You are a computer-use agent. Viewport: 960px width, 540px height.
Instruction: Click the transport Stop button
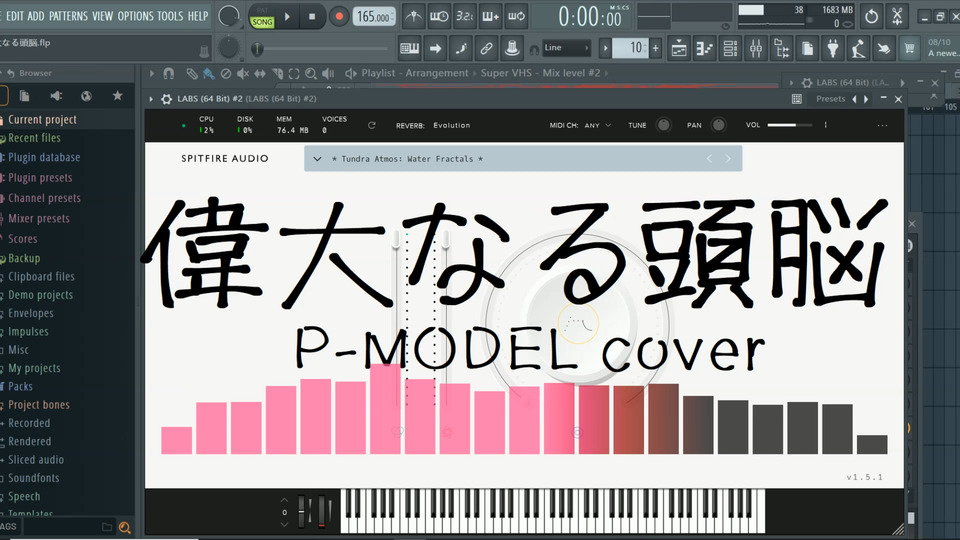click(x=312, y=17)
